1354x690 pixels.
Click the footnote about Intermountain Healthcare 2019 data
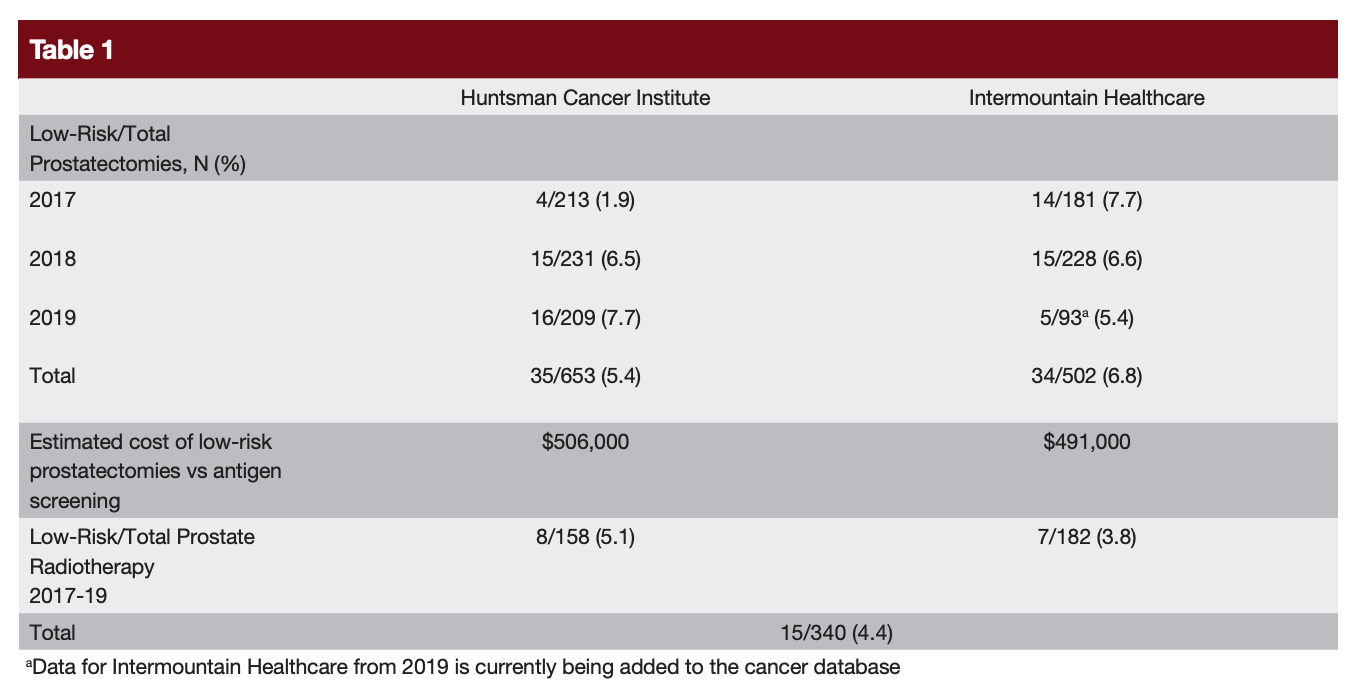click(x=465, y=667)
